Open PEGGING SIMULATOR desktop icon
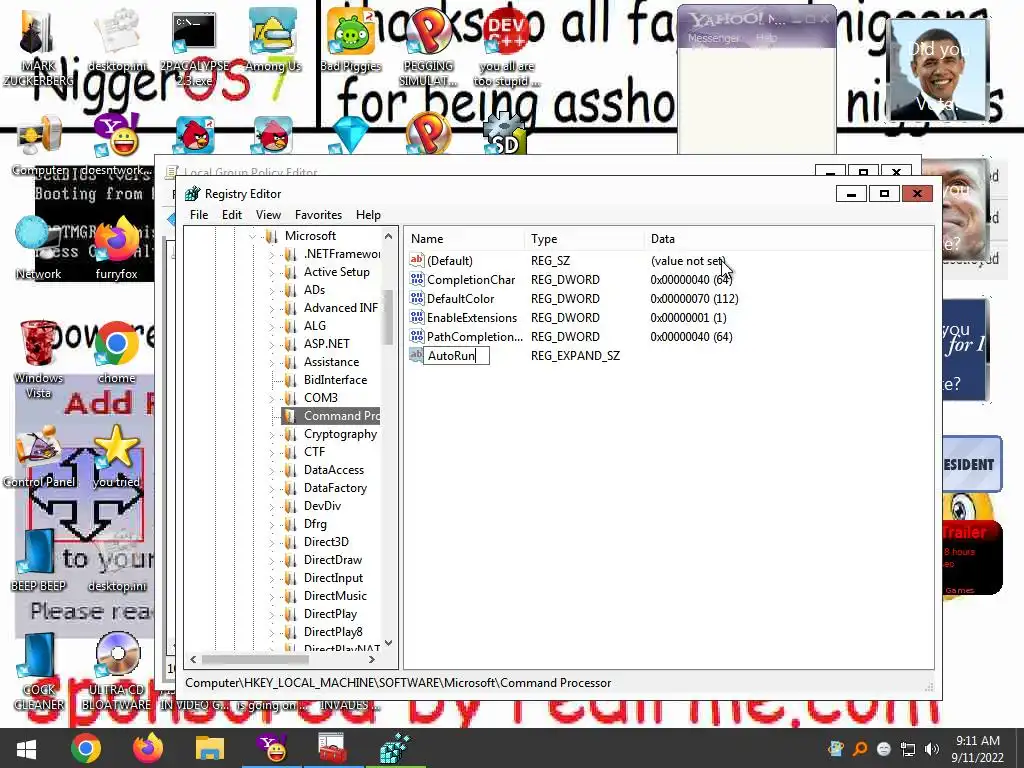This screenshot has height=768, width=1024. point(428,49)
